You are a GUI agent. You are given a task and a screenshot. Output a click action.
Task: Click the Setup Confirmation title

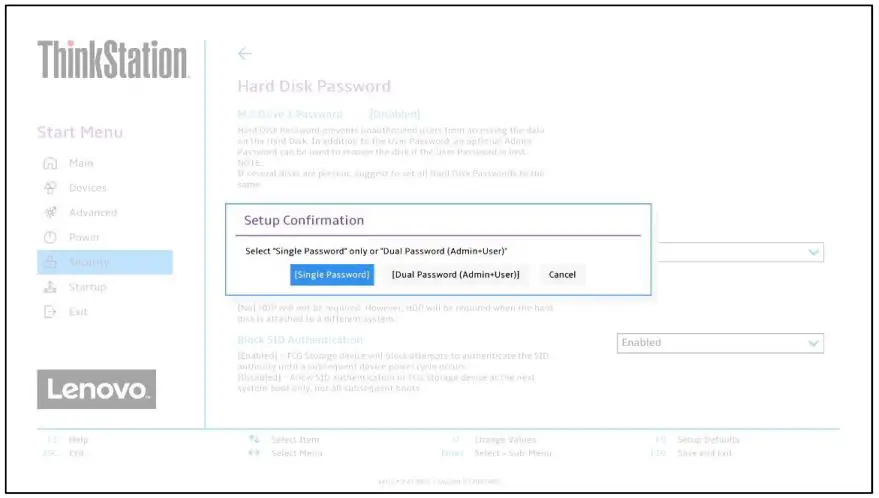pyautogui.click(x=304, y=220)
